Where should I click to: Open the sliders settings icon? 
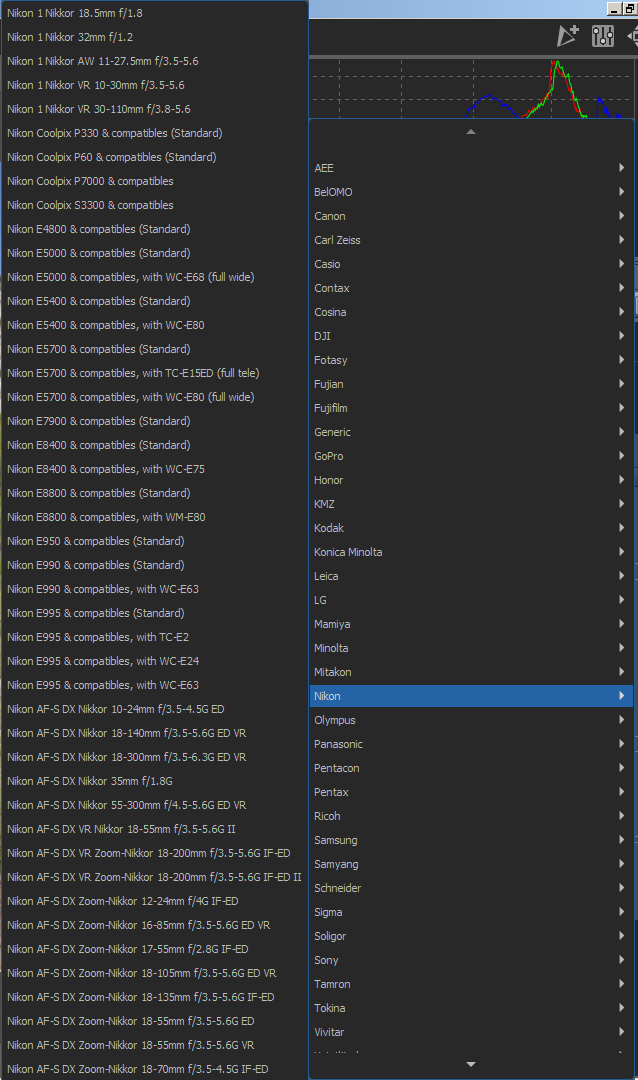pos(603,36)
